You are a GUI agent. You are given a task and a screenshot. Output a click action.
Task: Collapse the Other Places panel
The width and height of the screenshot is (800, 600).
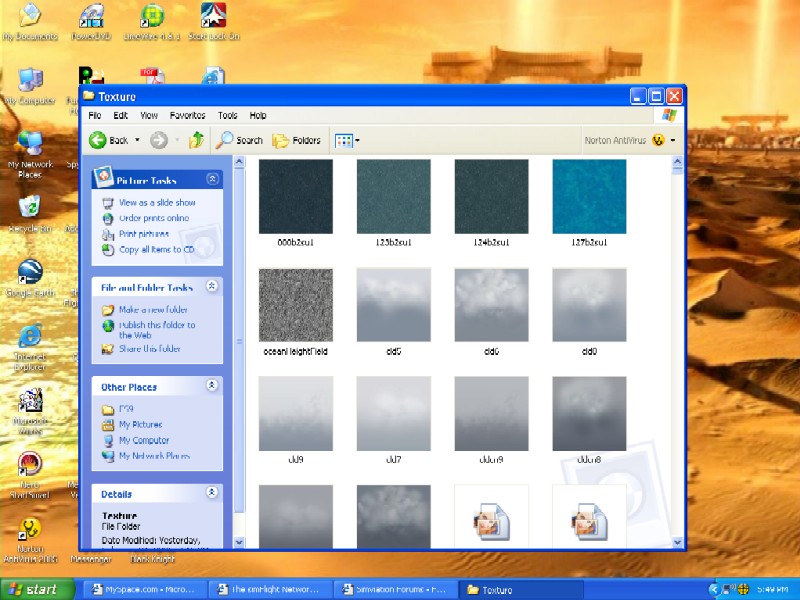click(x=212, y=385)
